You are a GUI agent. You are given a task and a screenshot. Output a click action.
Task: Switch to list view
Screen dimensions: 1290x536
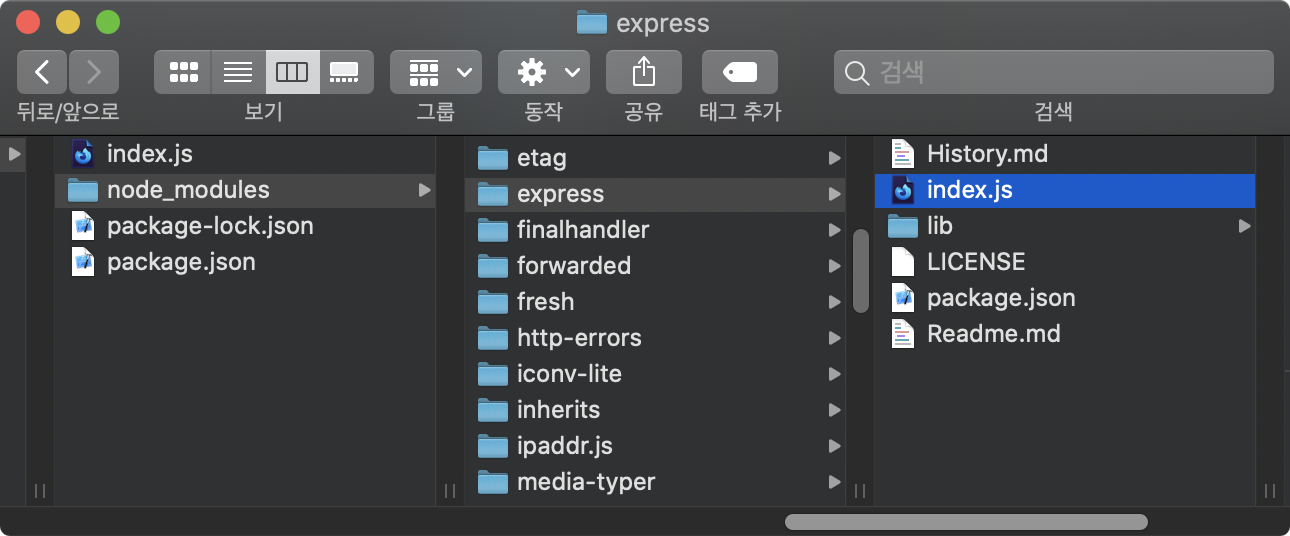pyautogui.click(x=238, y=72)
